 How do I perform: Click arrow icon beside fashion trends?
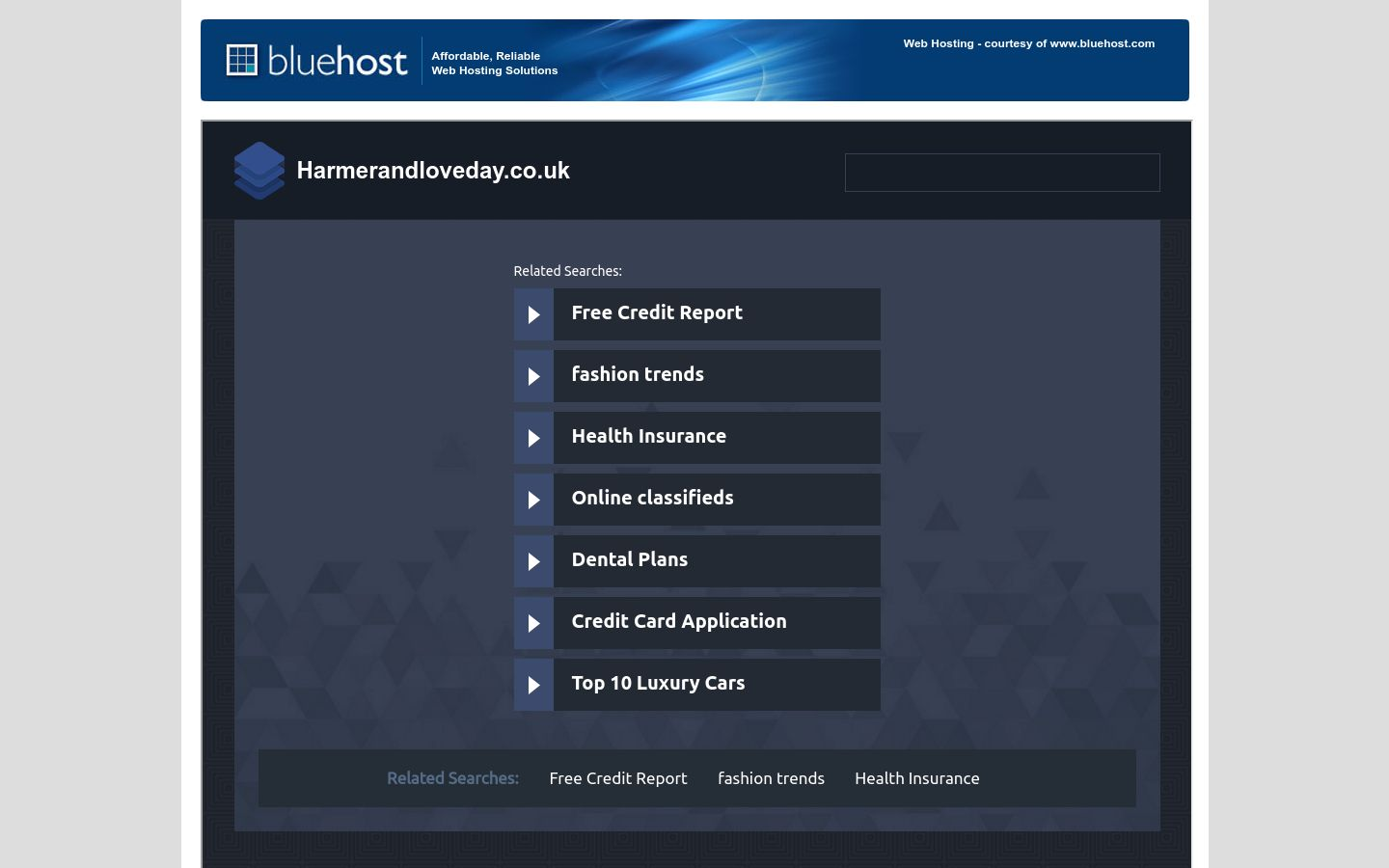533,376
